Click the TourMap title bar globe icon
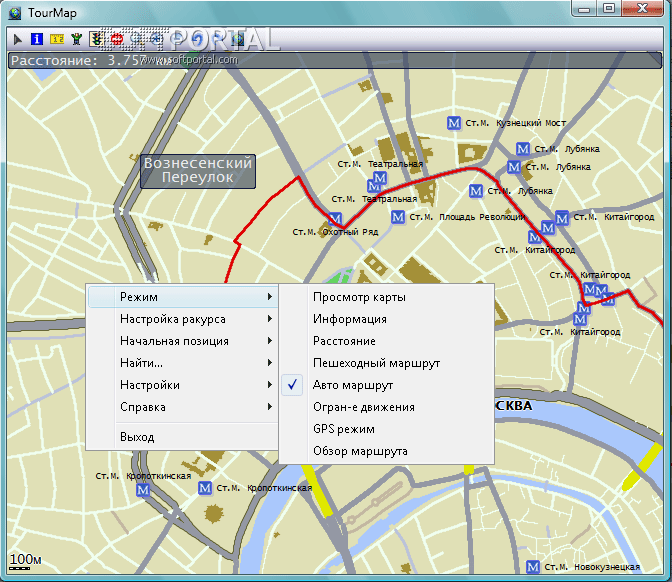Image resolution: width=672 pixels, height=582 pixels. click(x=15, y=13)
